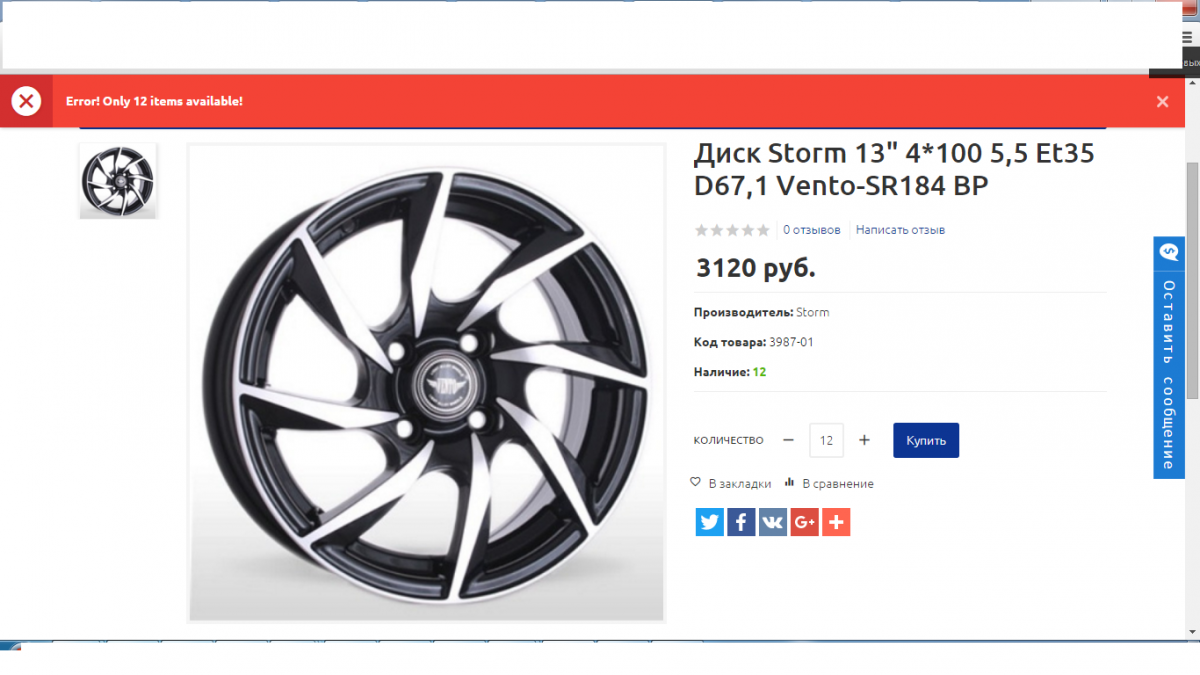Screen dimensions: 1200x675
Task: Rate product using the star rating
Action: (x=732, y=230)
